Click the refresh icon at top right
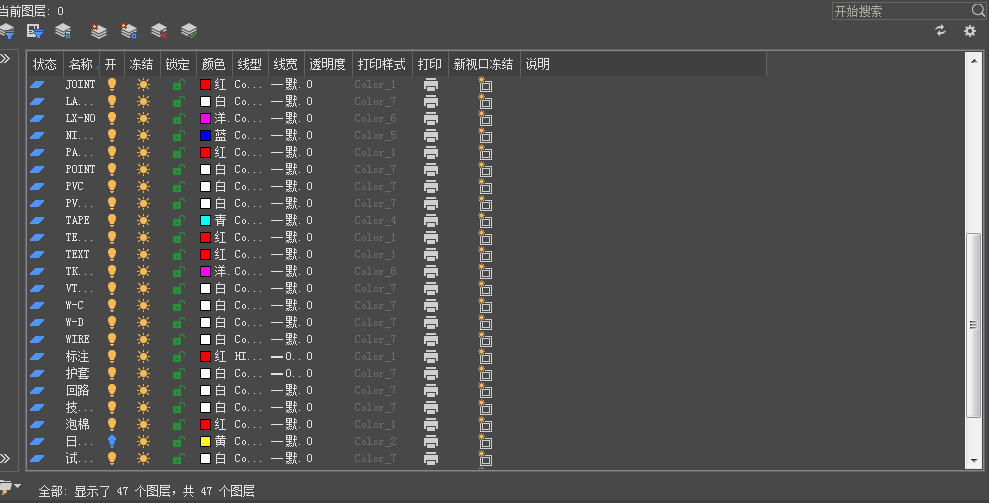This screenshot has height=503, width=989. (940, 31)
